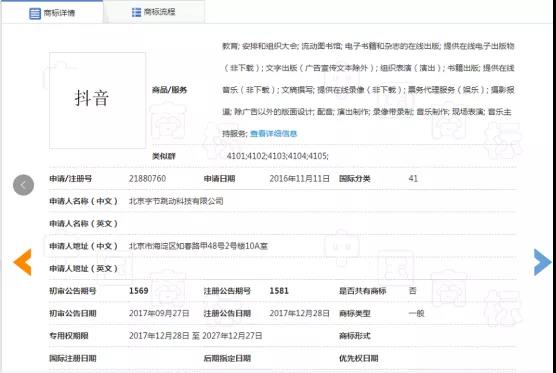Select application date 2016年11月11日
This screenshot has height=373, width=556.
click(x=299, y=178)
